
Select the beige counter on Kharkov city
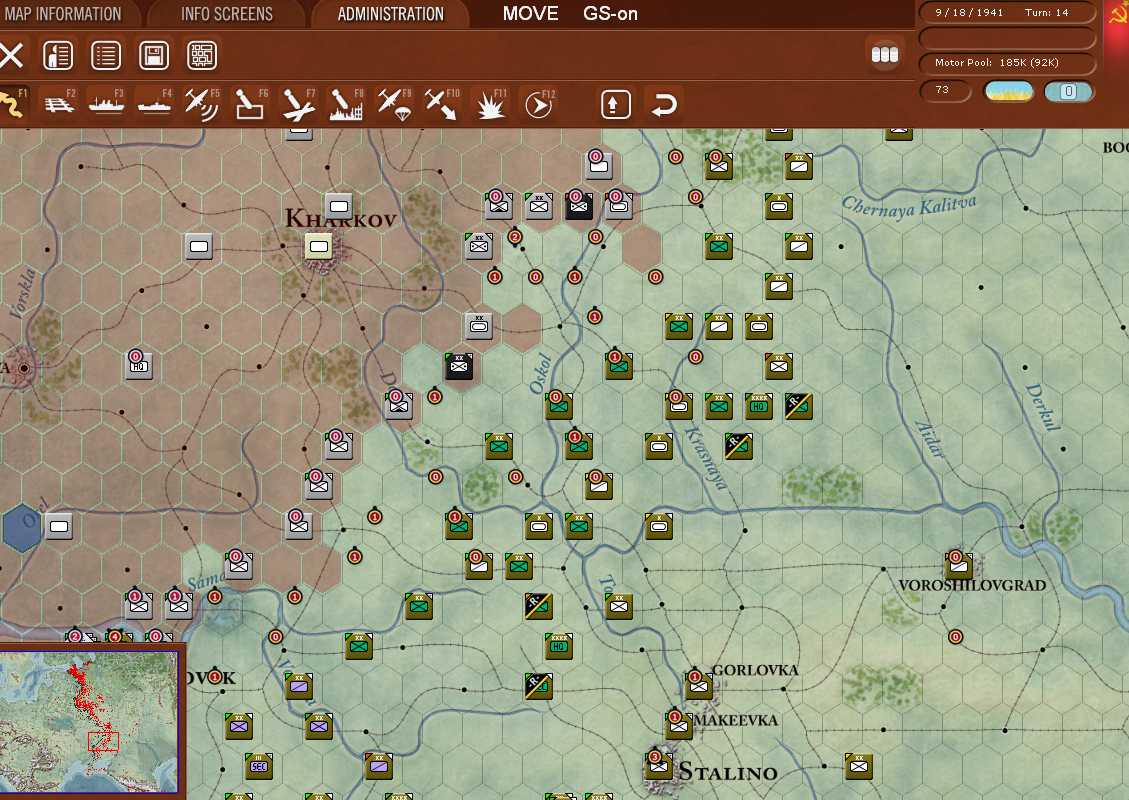pyautogui.click(x=318, y=246)
